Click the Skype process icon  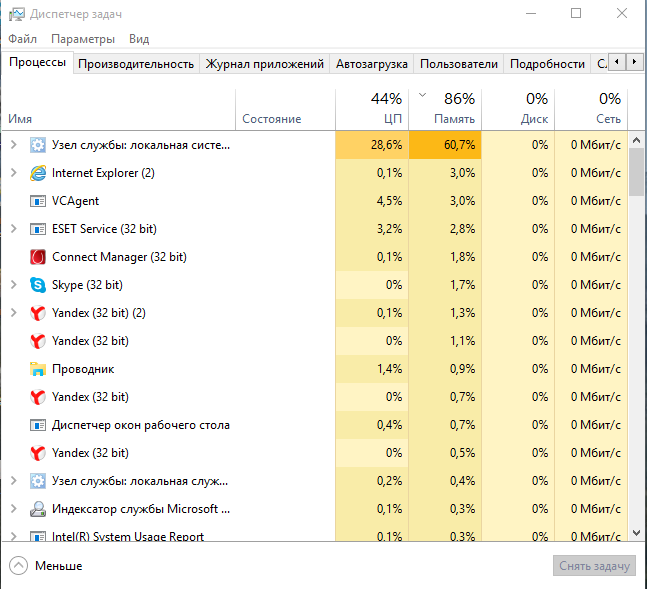pyautogui.click(x=38, y=285)
